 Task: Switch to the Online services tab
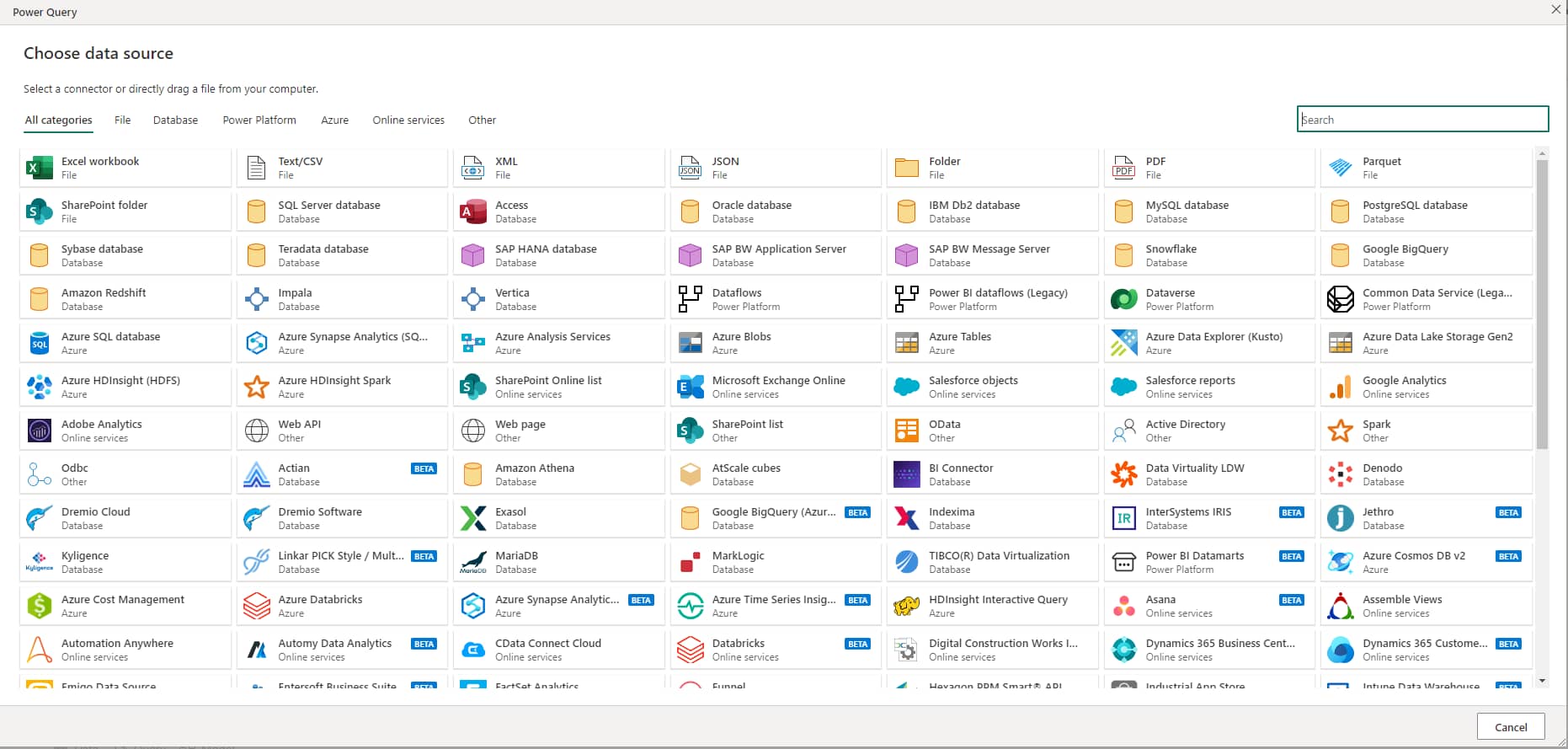408,120
